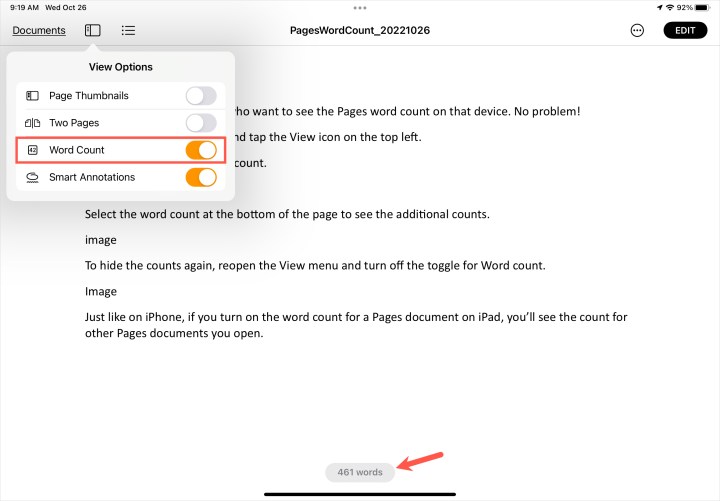
Task: Turn on the Page Thumbnails switch
Action: (201, 96)
